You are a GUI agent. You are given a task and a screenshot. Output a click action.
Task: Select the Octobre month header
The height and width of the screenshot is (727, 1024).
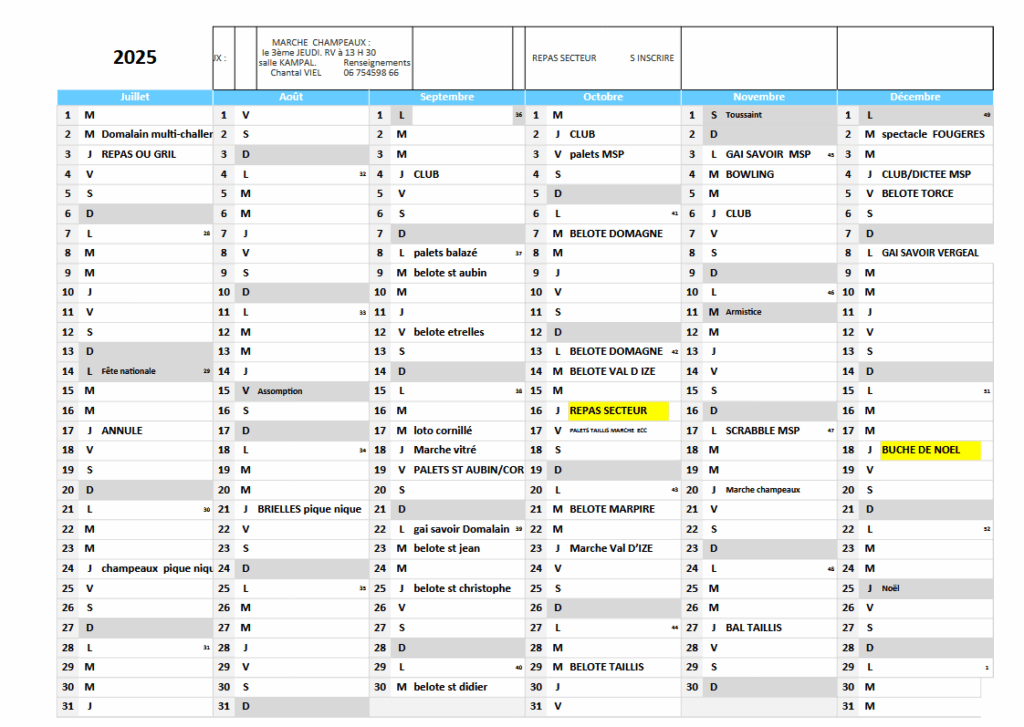click(x=603, y=97)
